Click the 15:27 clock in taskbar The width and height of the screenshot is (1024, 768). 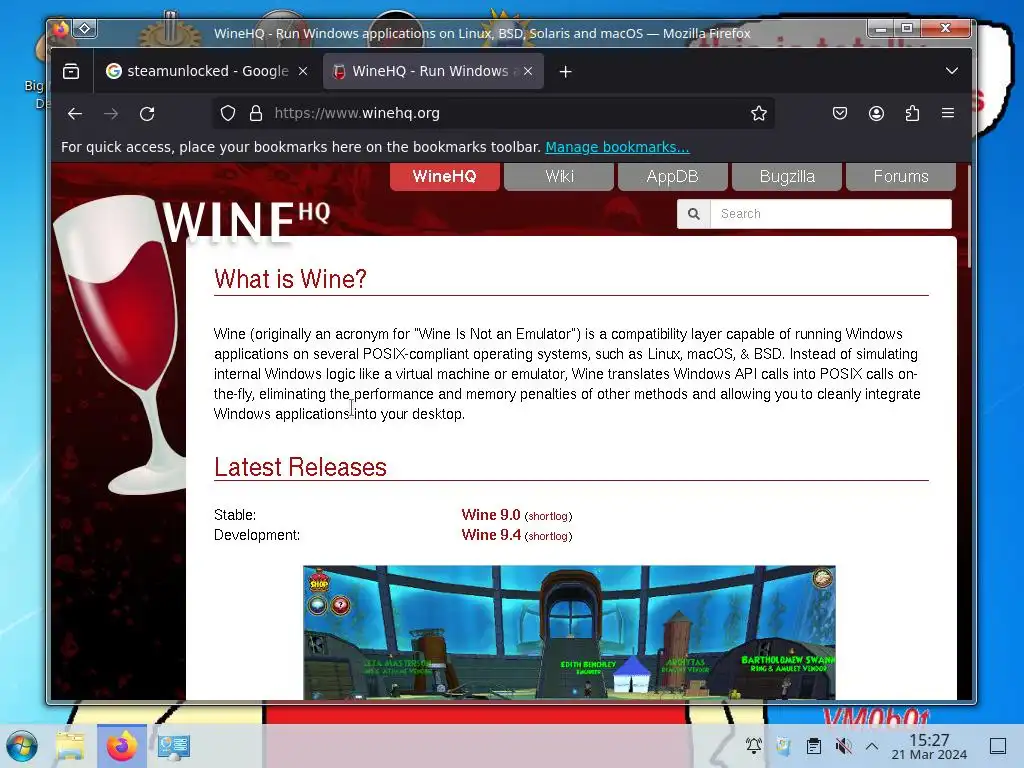929,740
